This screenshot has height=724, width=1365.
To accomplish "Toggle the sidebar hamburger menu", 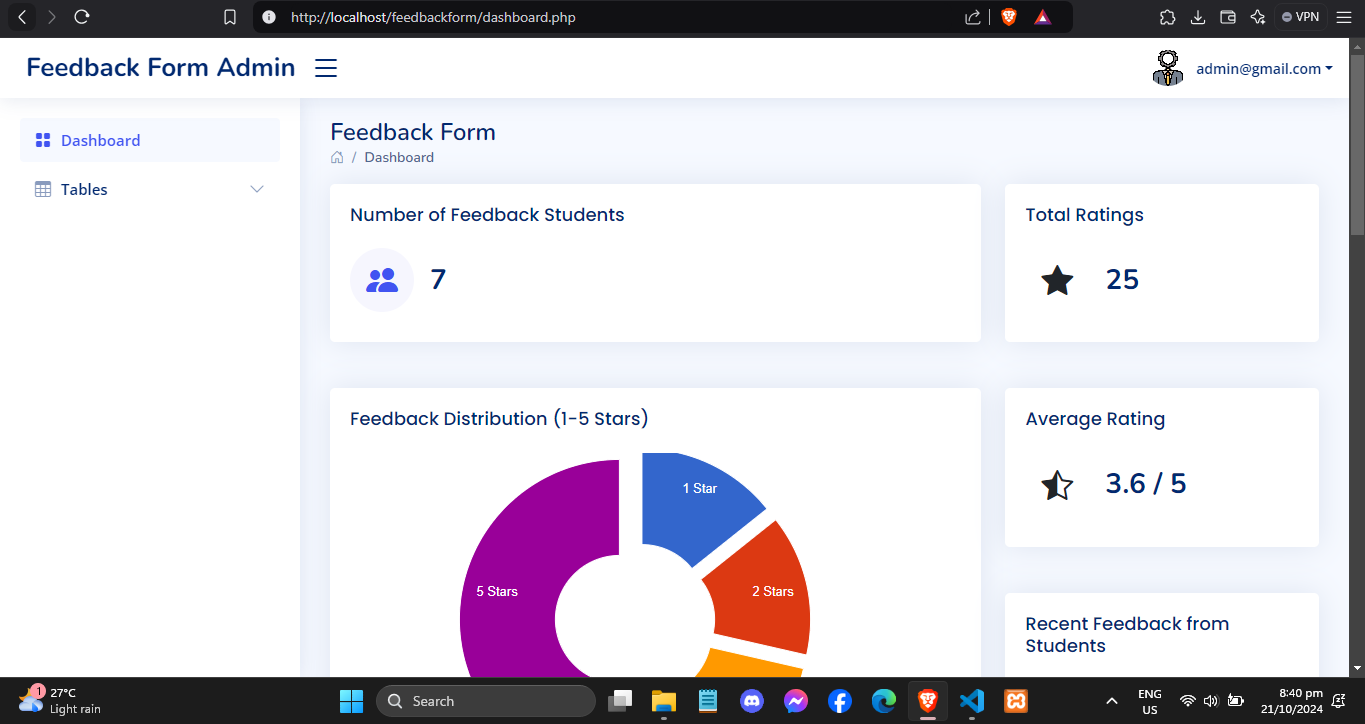I will [x=326, y=68].
